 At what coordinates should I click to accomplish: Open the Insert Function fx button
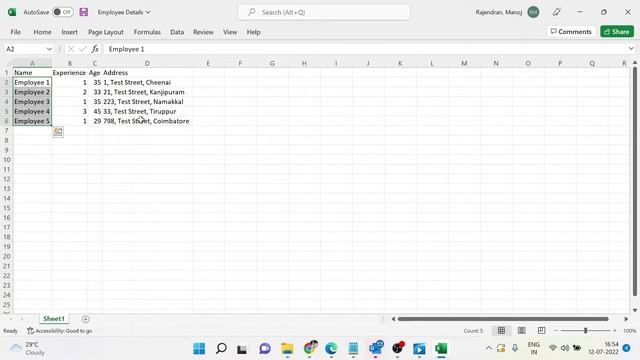click(95, 49)
